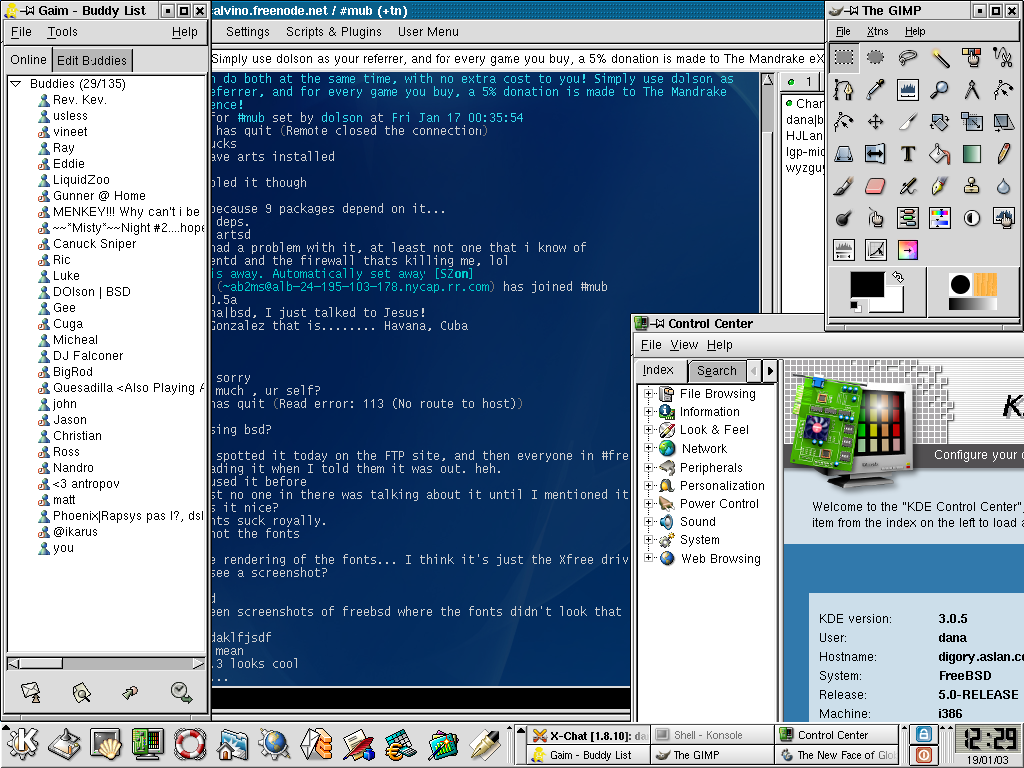Select the Flip tool in GIMP
Image resolution: width=1024 pixels, height=768 pixels.
(x=876, y=153)
